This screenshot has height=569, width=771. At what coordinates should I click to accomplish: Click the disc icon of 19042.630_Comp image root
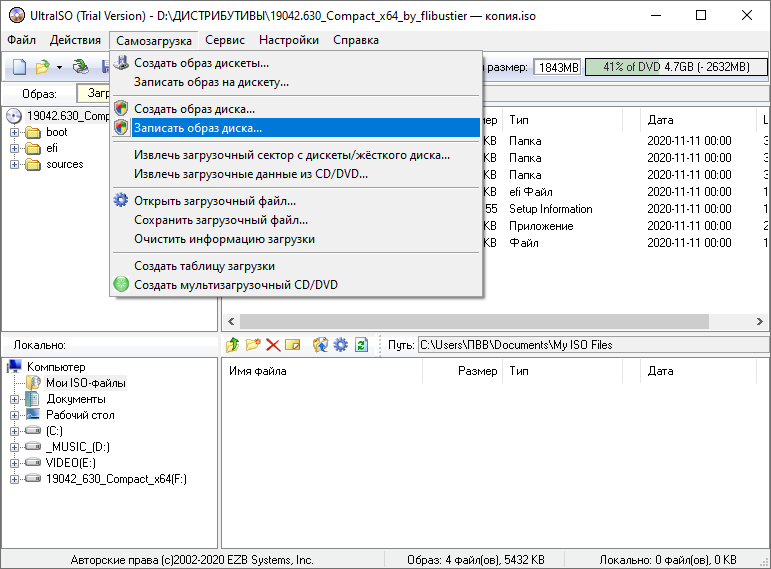coord(14,116)
